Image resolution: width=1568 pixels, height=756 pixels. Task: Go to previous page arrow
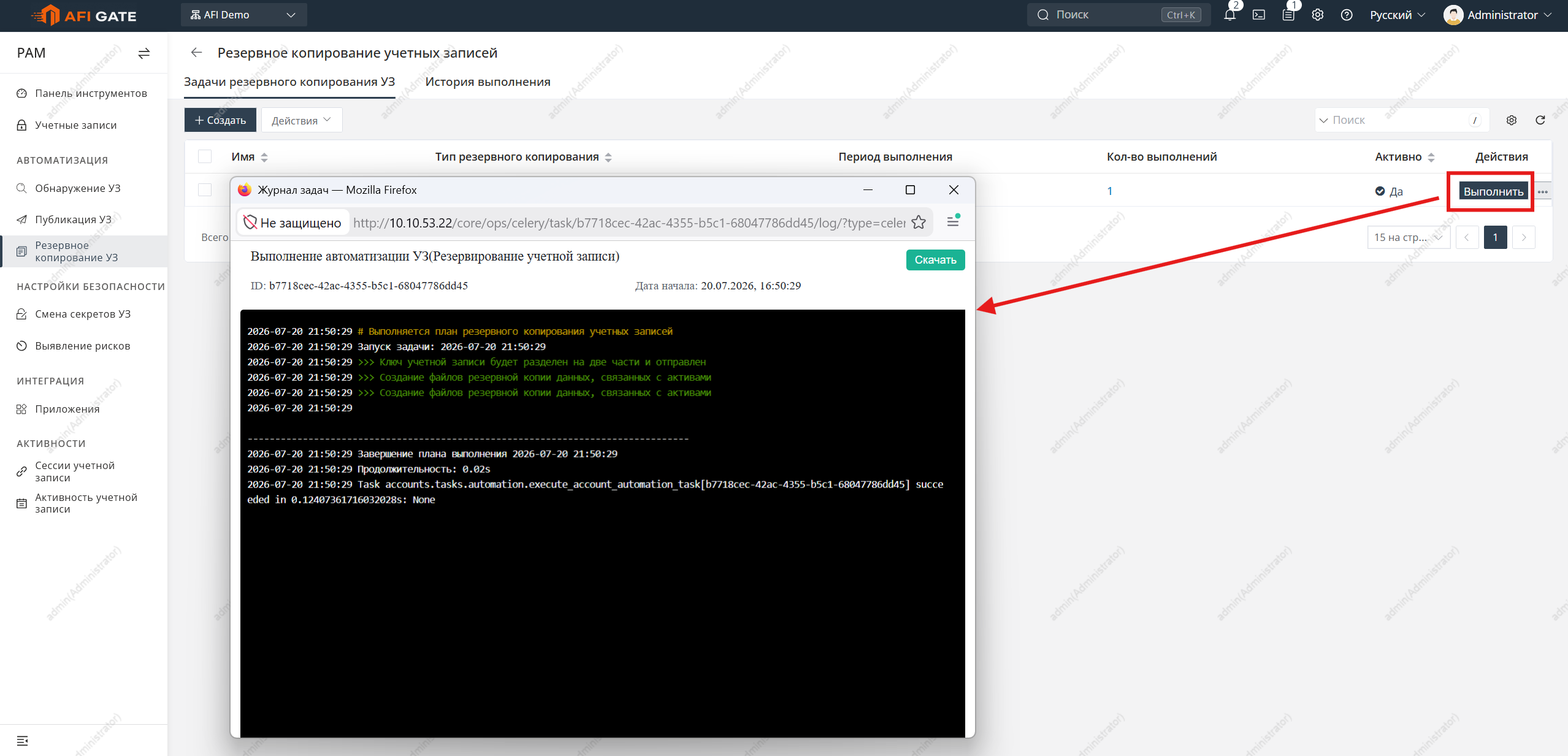point(1467,237)
